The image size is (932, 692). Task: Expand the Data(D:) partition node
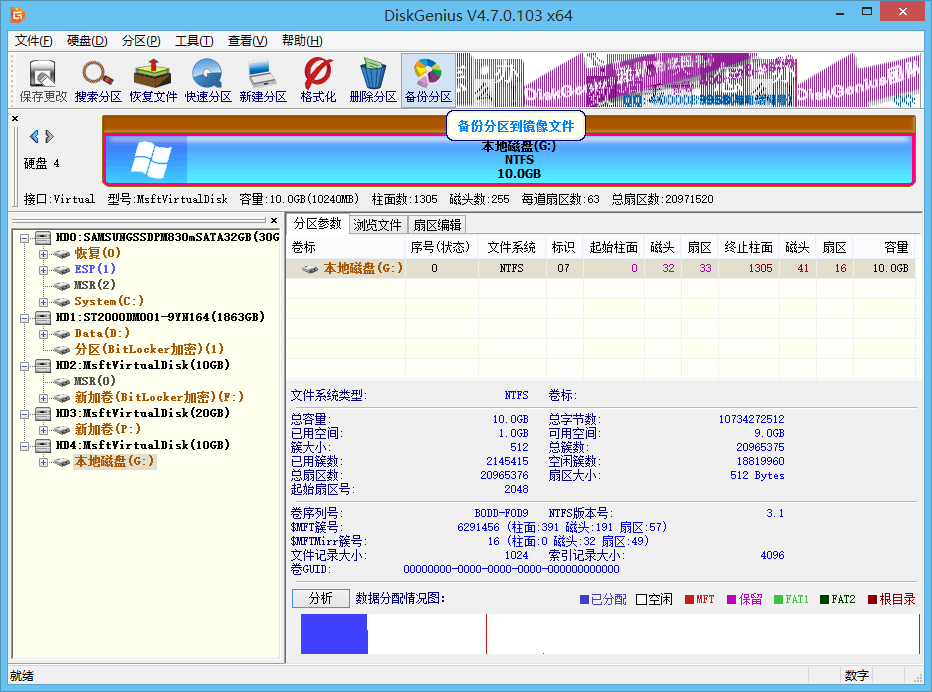[x=43, y=334]
